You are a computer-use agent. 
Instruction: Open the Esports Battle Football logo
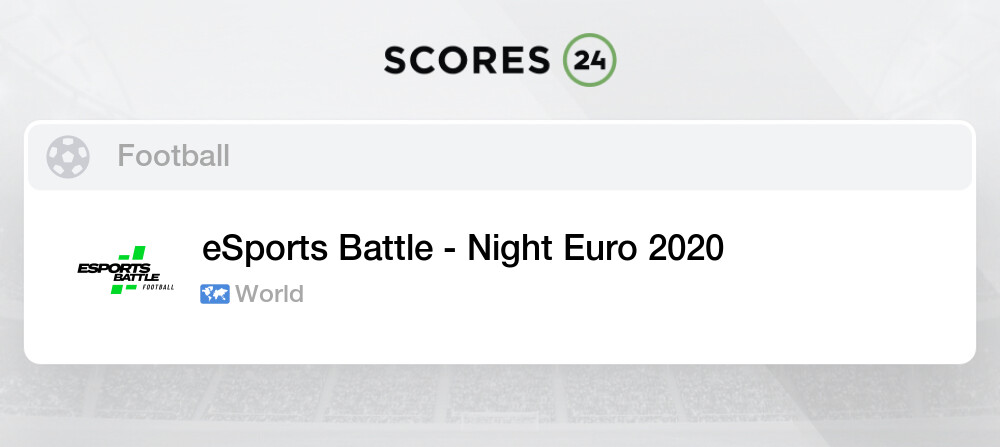tap(126, 270)
